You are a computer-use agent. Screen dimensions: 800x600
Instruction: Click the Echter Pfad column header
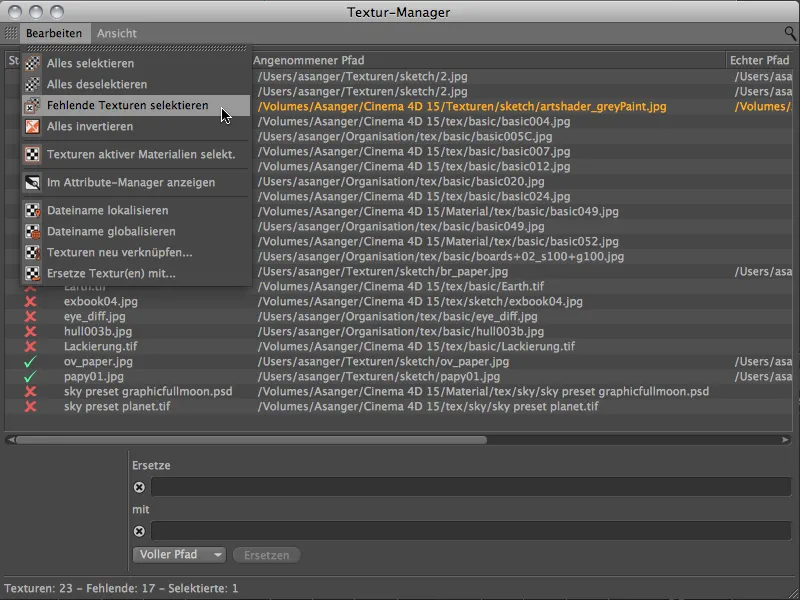[760, 60]
